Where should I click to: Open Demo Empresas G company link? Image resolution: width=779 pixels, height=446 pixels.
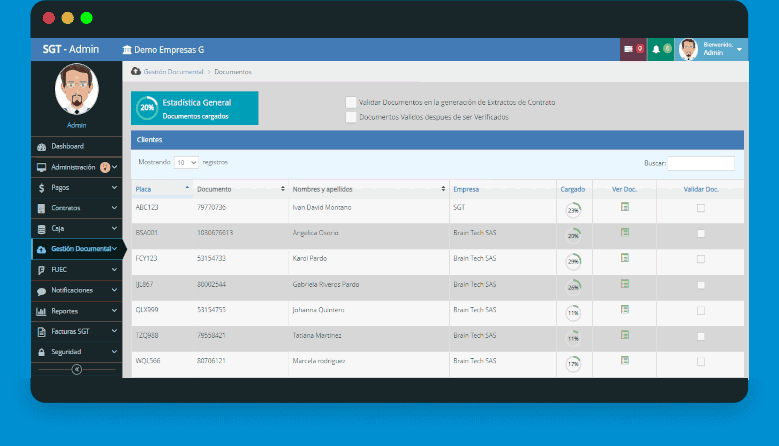pyautogui.click(x=163, y=49)
